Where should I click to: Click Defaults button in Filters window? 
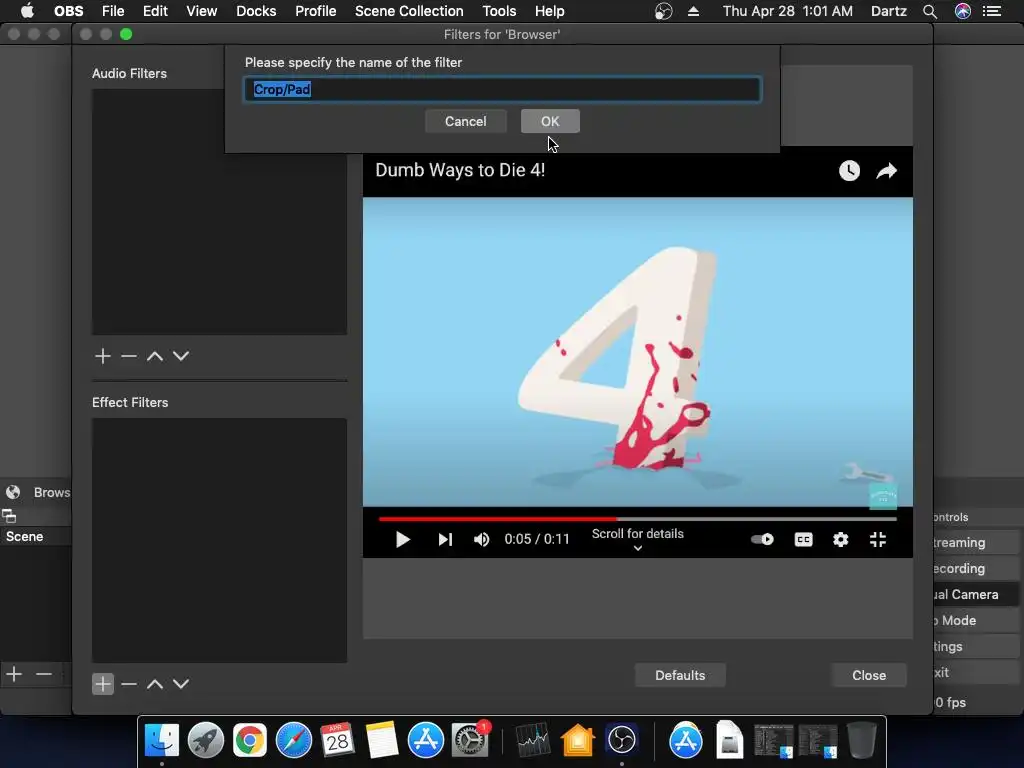tap(680, 675)
